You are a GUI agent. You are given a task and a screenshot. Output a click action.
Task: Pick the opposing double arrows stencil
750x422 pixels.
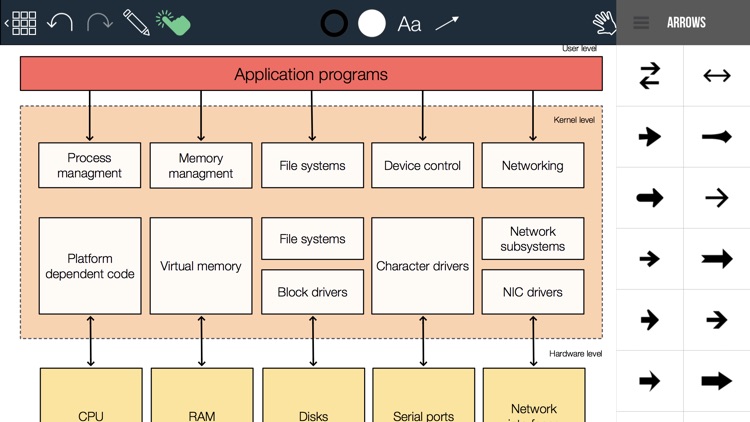[x=650, y=76]
